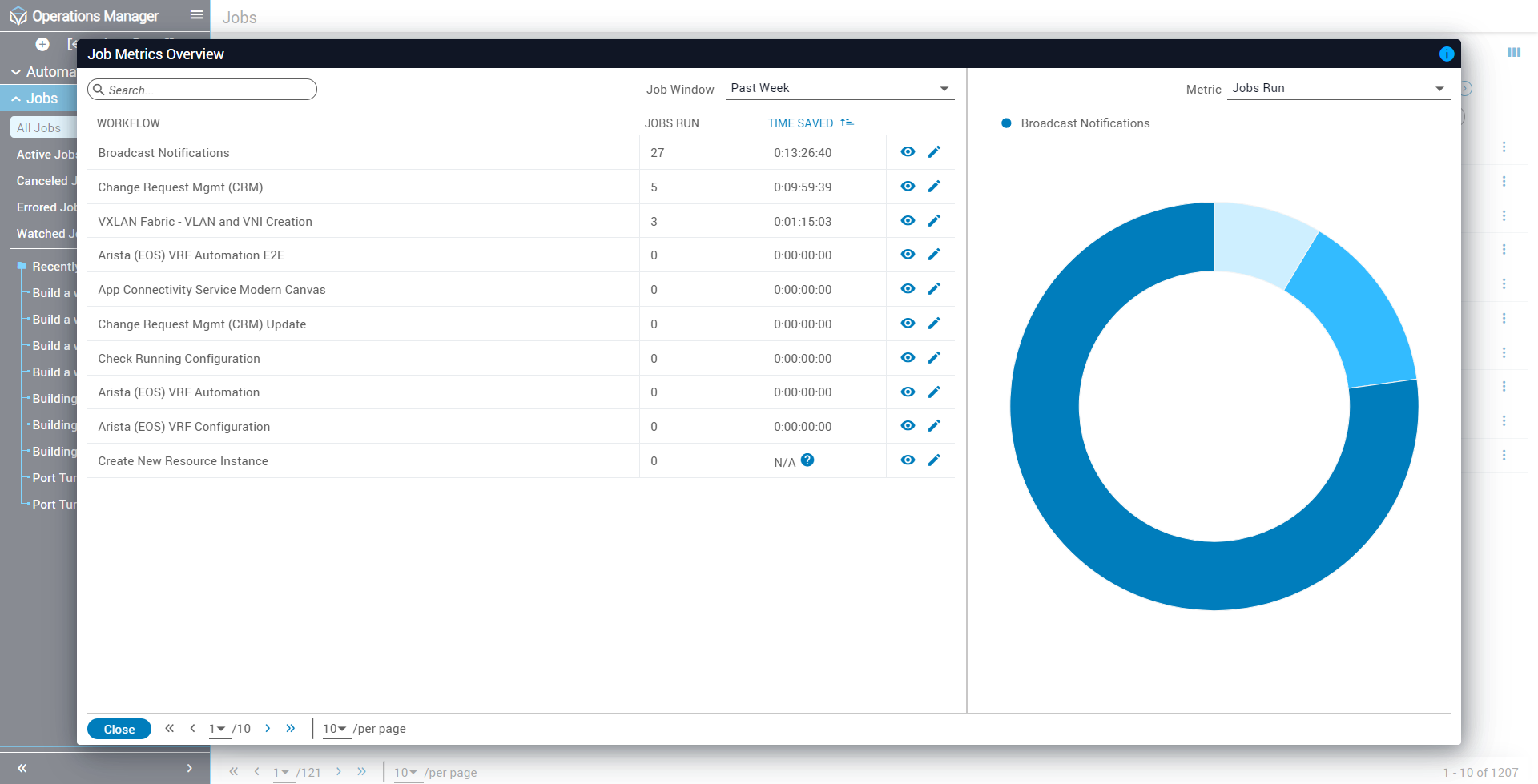Go to next page of metrics table
The width and height of the screenshot is (1538, 784).
[x=268, y=728]
